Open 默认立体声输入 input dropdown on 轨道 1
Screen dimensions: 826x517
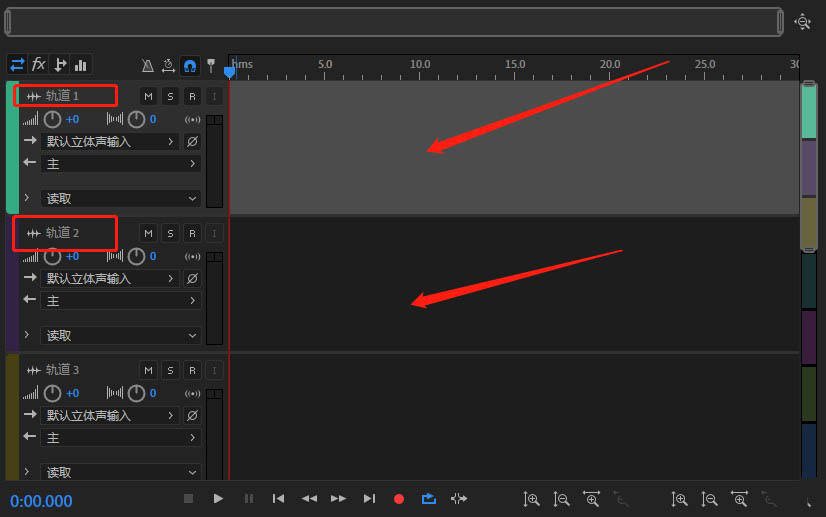click(x=110, y=142)
